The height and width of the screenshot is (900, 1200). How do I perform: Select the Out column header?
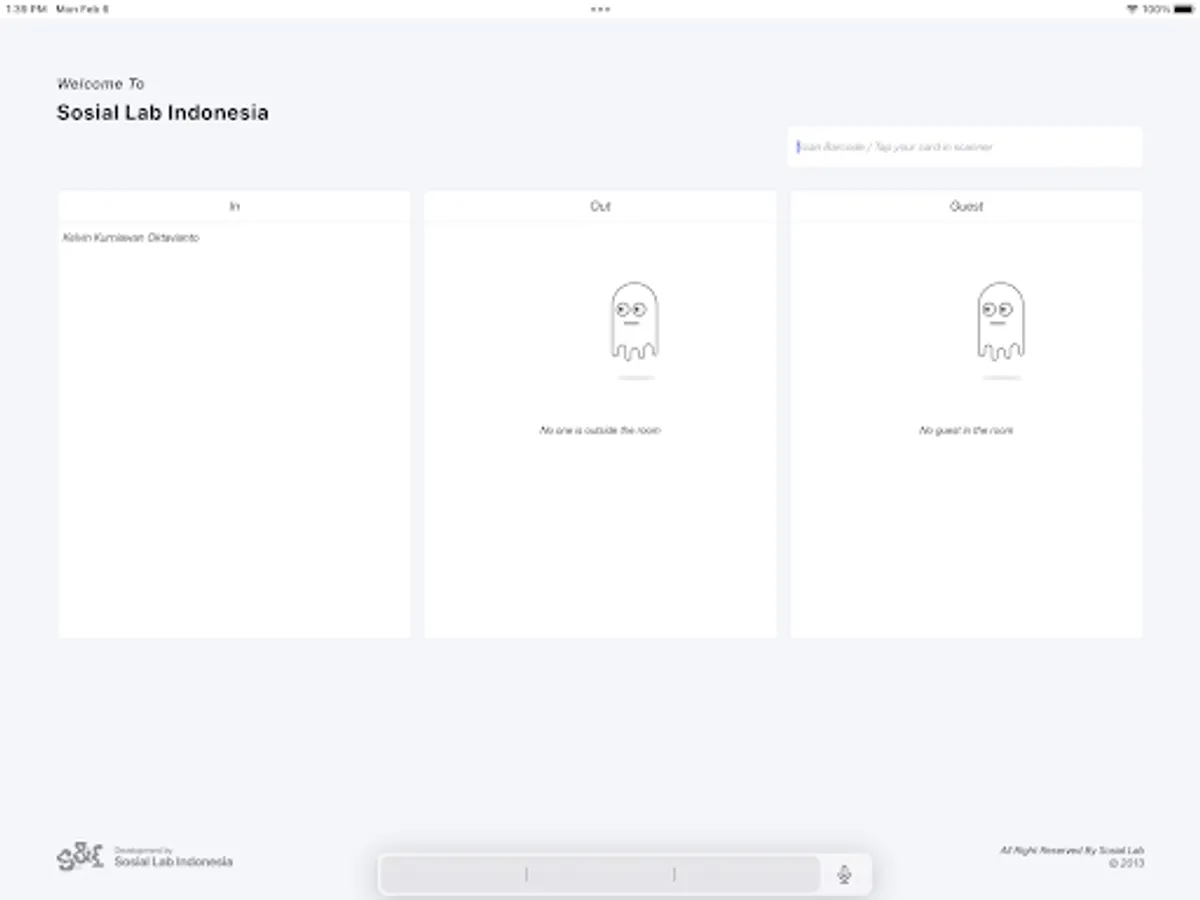(x=600, y=206)
